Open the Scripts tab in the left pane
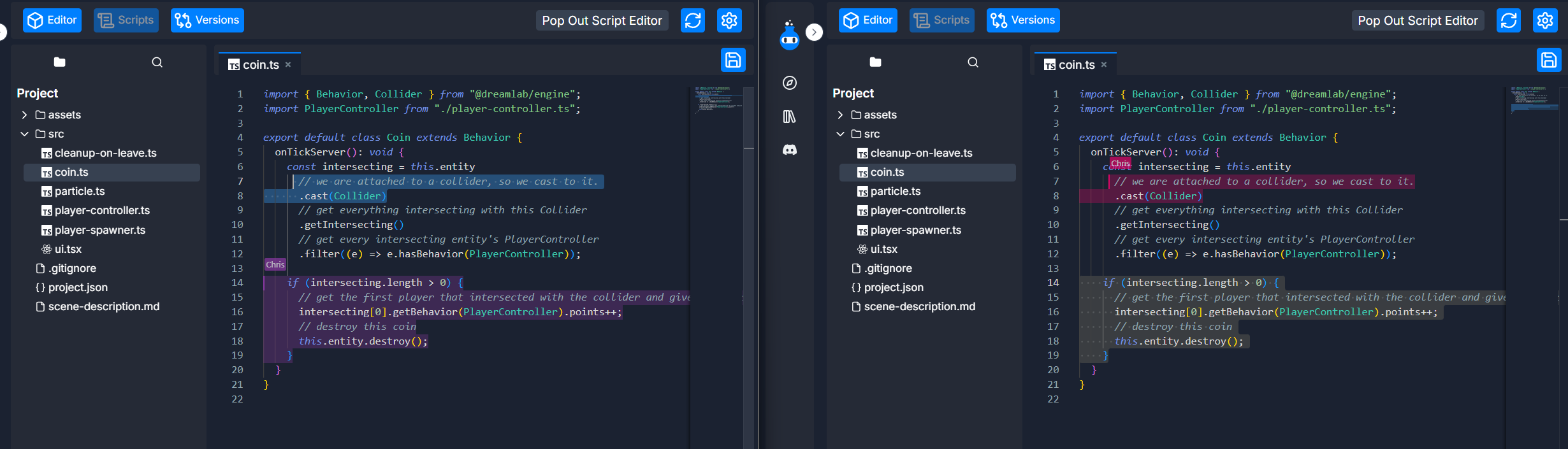This screenshot has width=1568, height=449. (x=126, y=20)
